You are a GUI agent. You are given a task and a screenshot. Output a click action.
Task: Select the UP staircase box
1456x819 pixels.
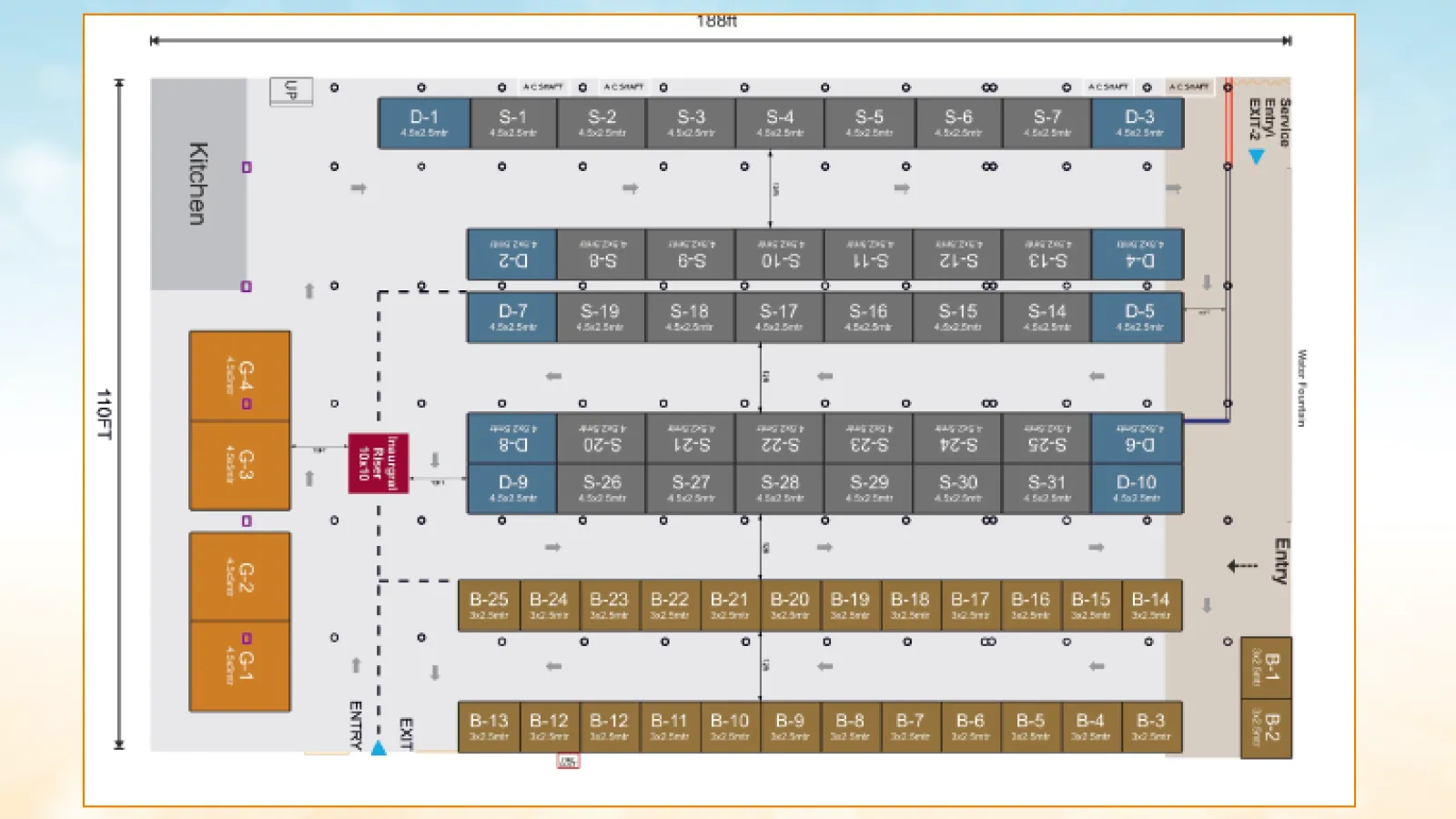point(291,91)
